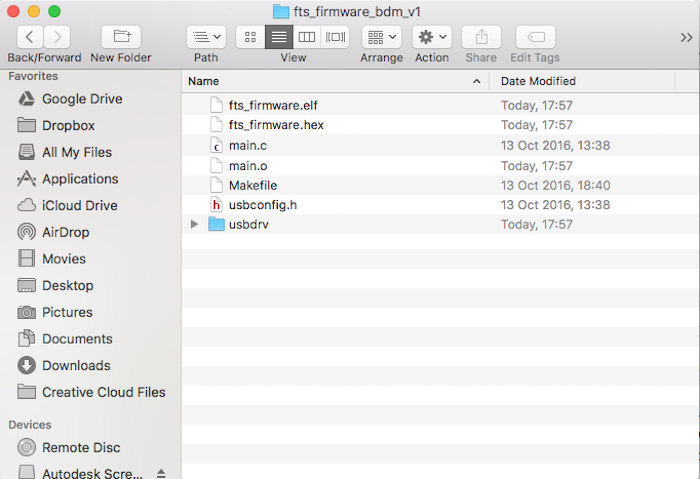
Task: Click the window title folder icon
Action: tap(281, 12)
